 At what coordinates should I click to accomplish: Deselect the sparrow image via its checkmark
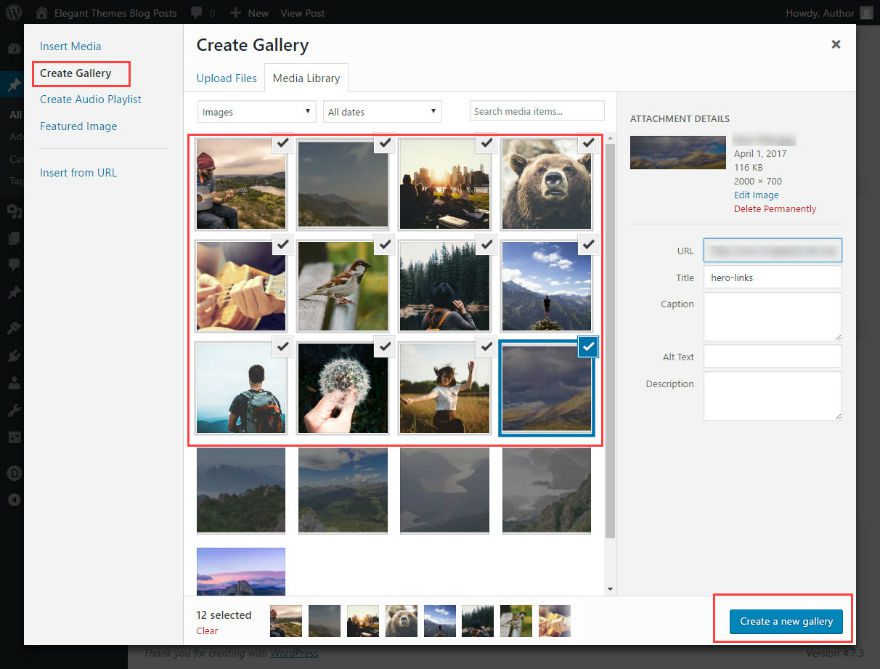tap(384, 245)
